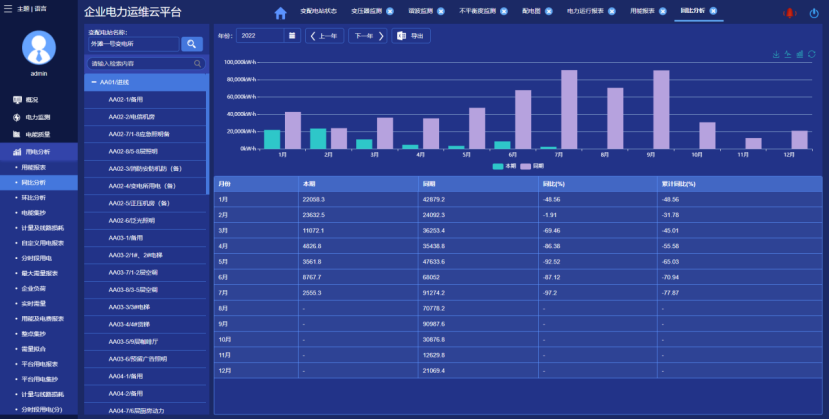Click the power logout icon
Screen dimensions: 830x419
tap(813, 12)
